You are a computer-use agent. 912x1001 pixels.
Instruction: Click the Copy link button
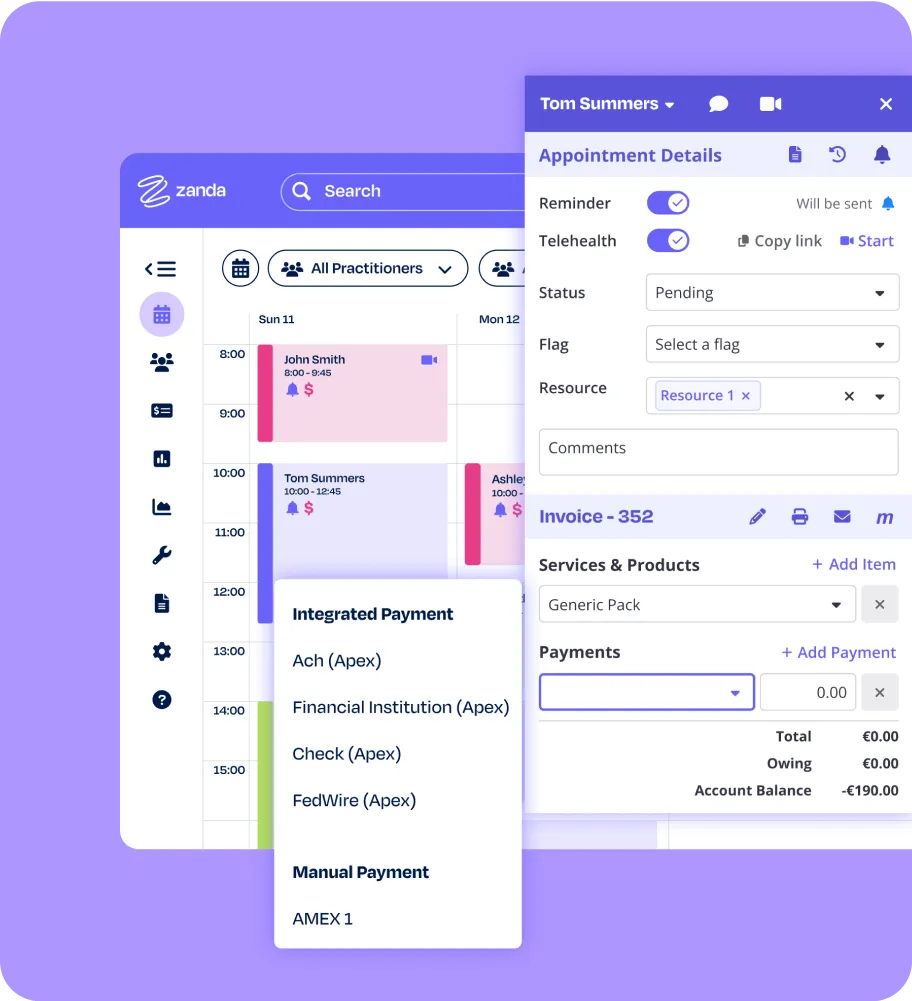pyautogui.click(x=780, y=241)
